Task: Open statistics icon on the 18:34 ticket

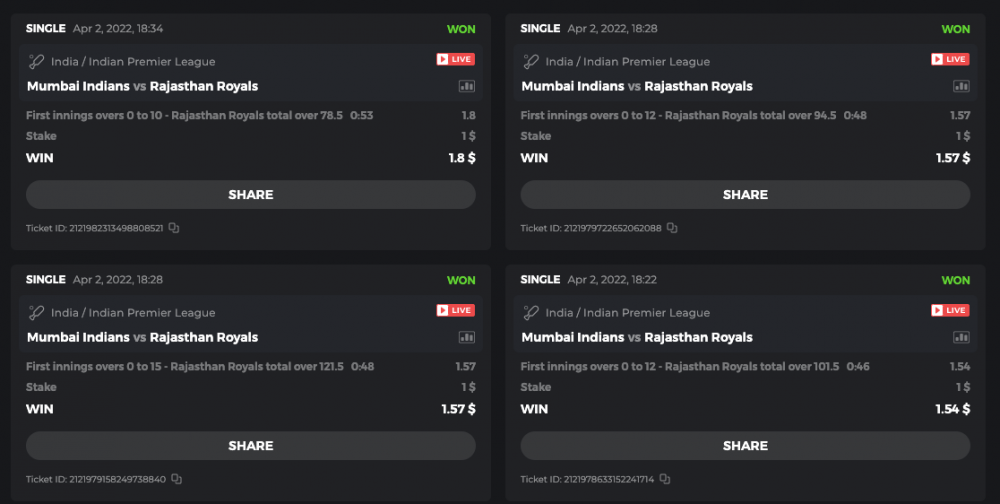Action: (x=467, y=86)
